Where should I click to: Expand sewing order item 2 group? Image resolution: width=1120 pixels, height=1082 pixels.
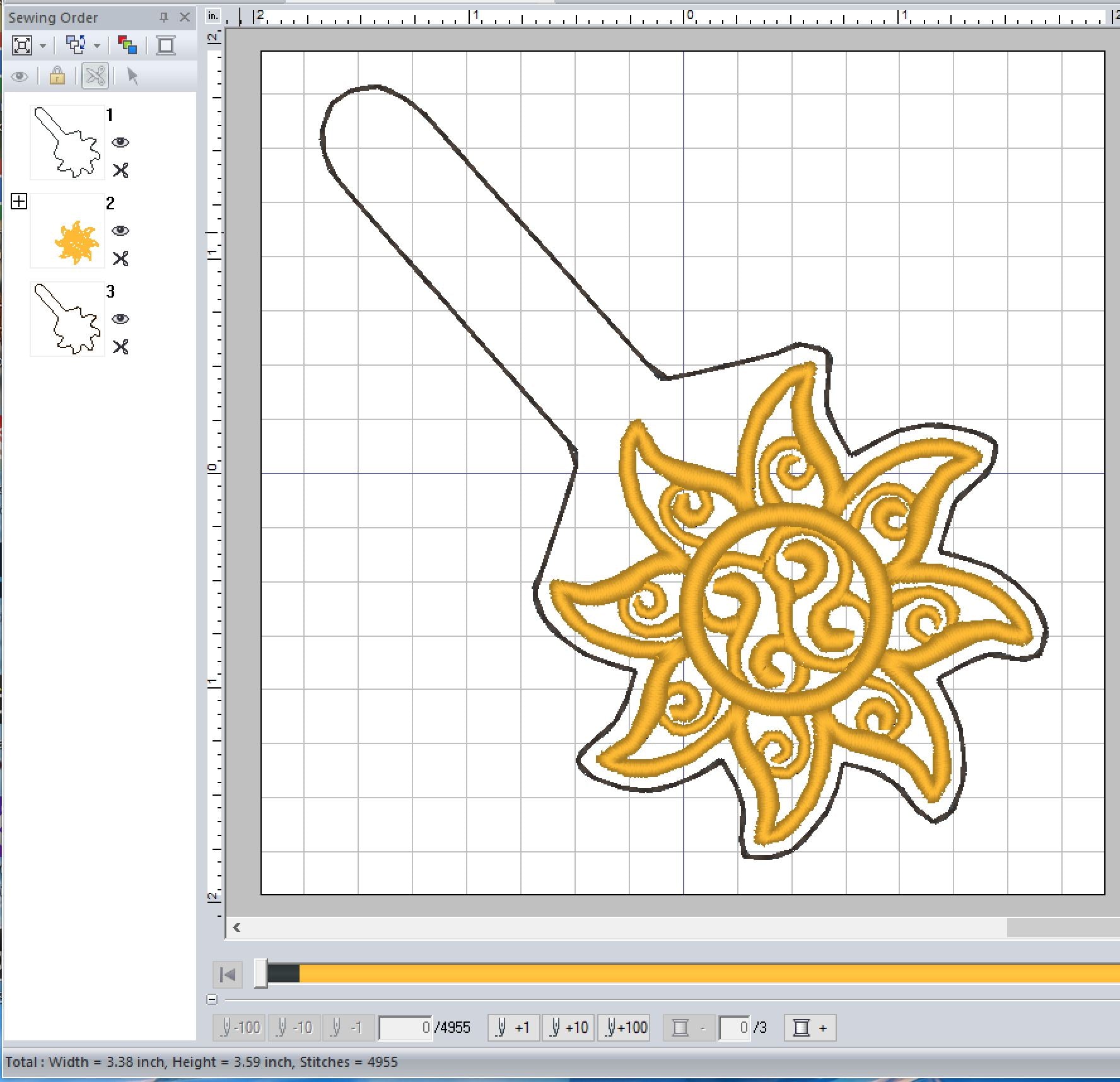pos(19,202)
